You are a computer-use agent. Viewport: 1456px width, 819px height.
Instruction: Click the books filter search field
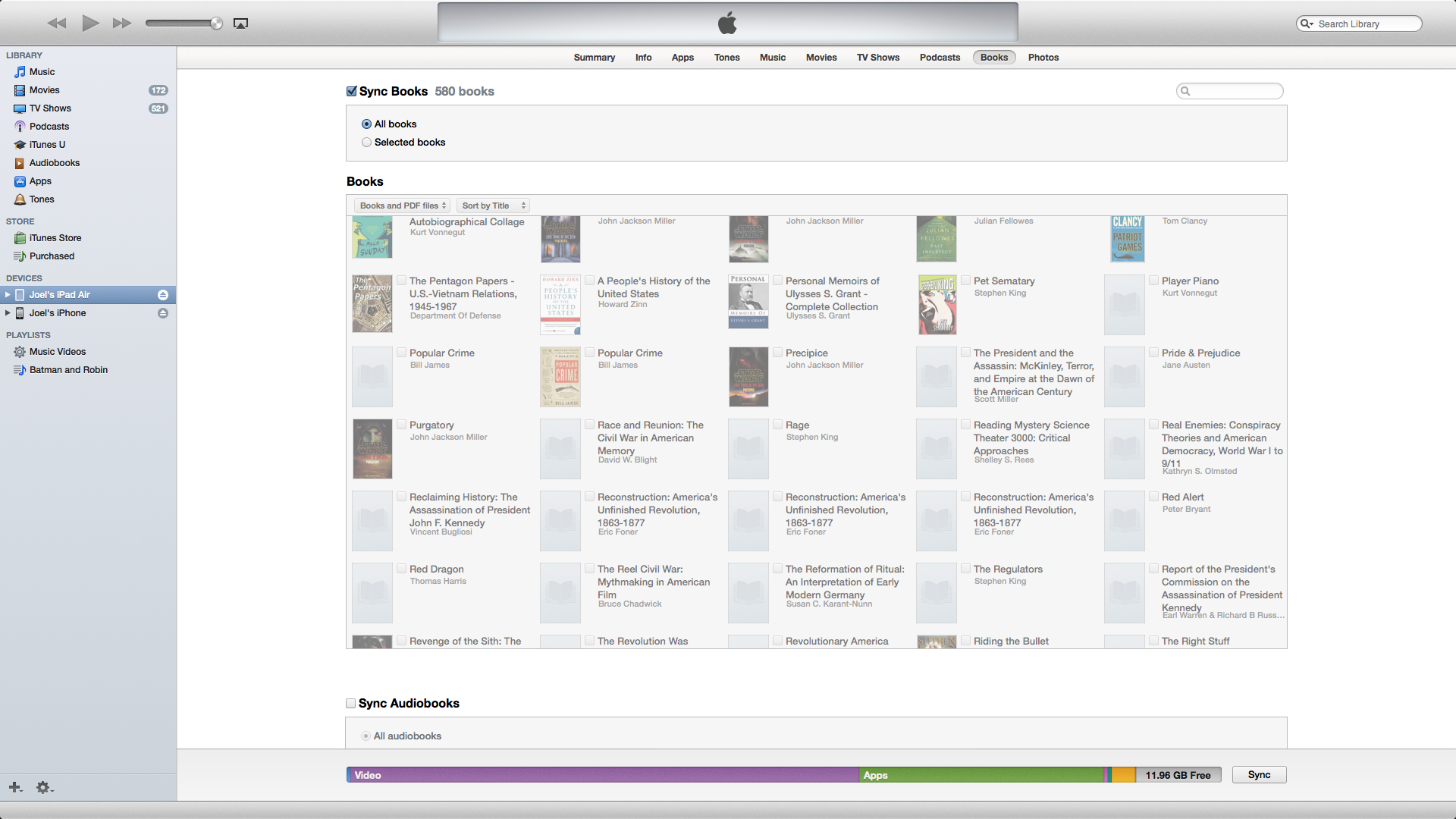1230,91
